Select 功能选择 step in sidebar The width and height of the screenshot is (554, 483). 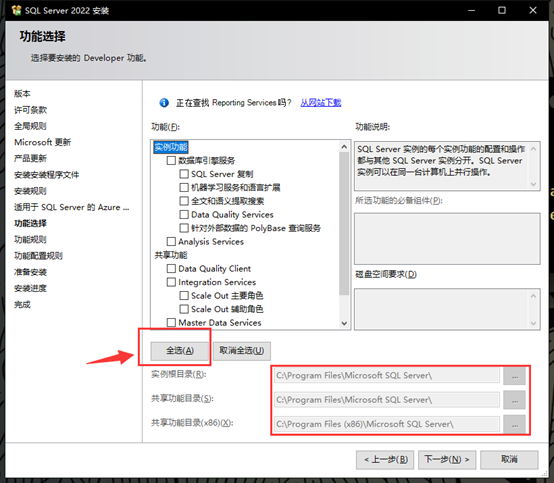coord(30,223)
